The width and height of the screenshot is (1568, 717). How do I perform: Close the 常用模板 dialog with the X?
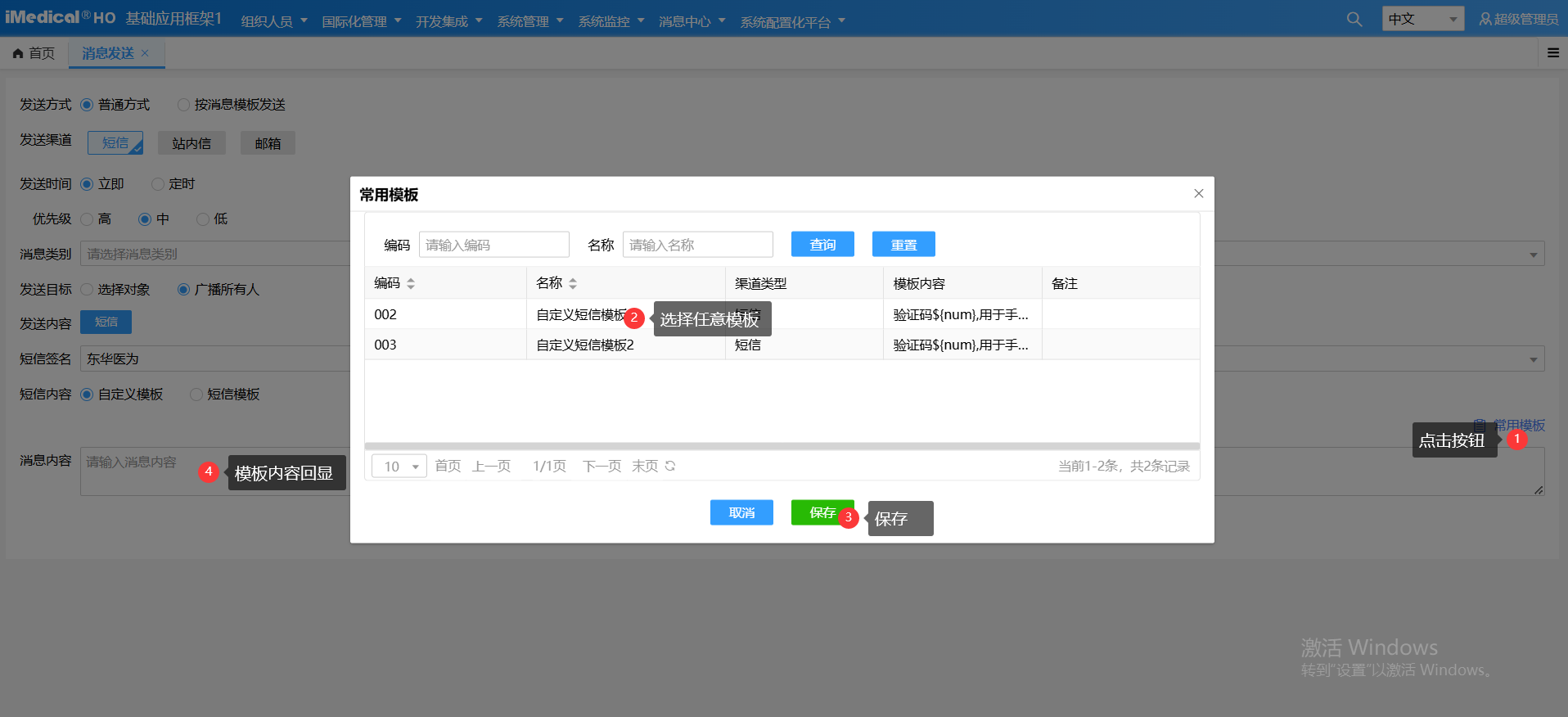1198,194
